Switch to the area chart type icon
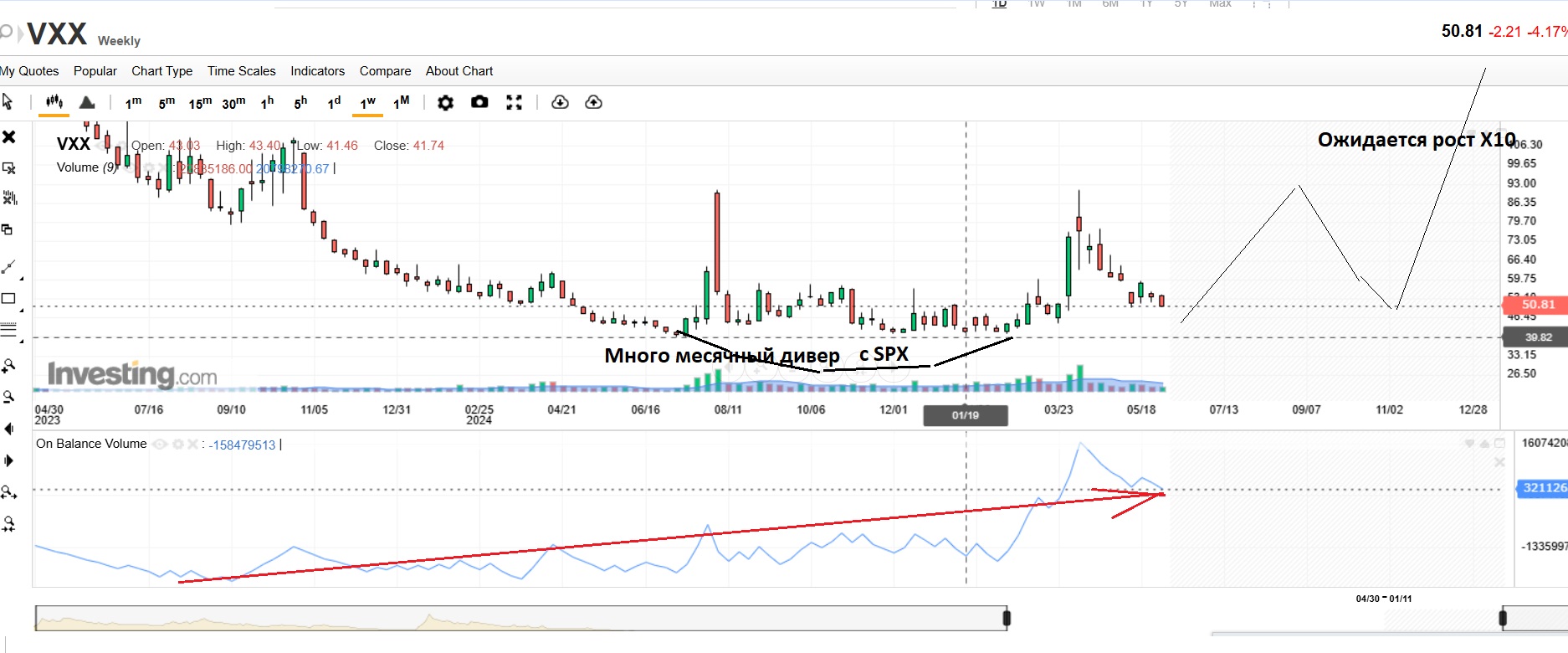This screenshot has width=1568, height=653. point(87,102)
